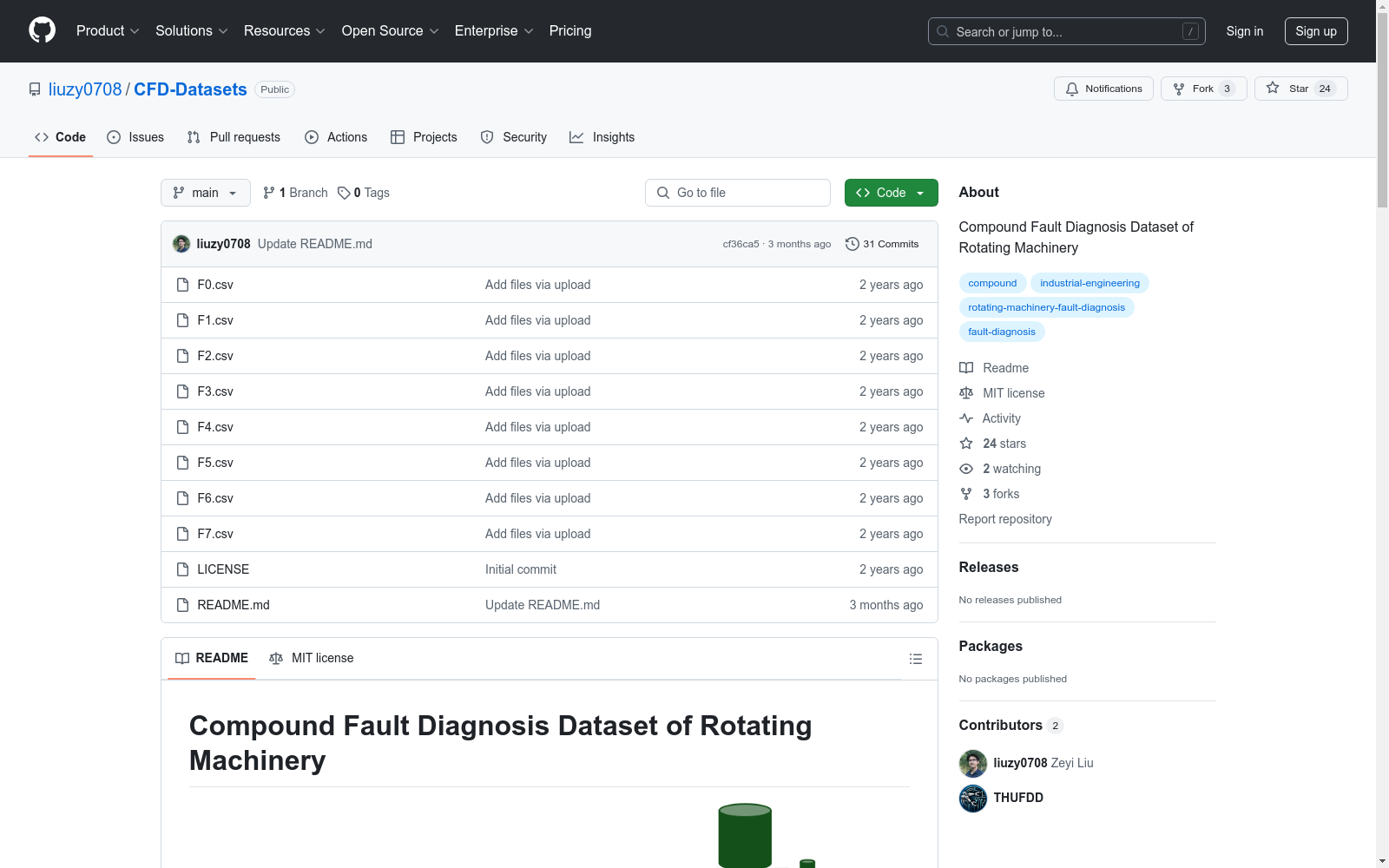Click the fork icon in Fork button

[1179, 89]
